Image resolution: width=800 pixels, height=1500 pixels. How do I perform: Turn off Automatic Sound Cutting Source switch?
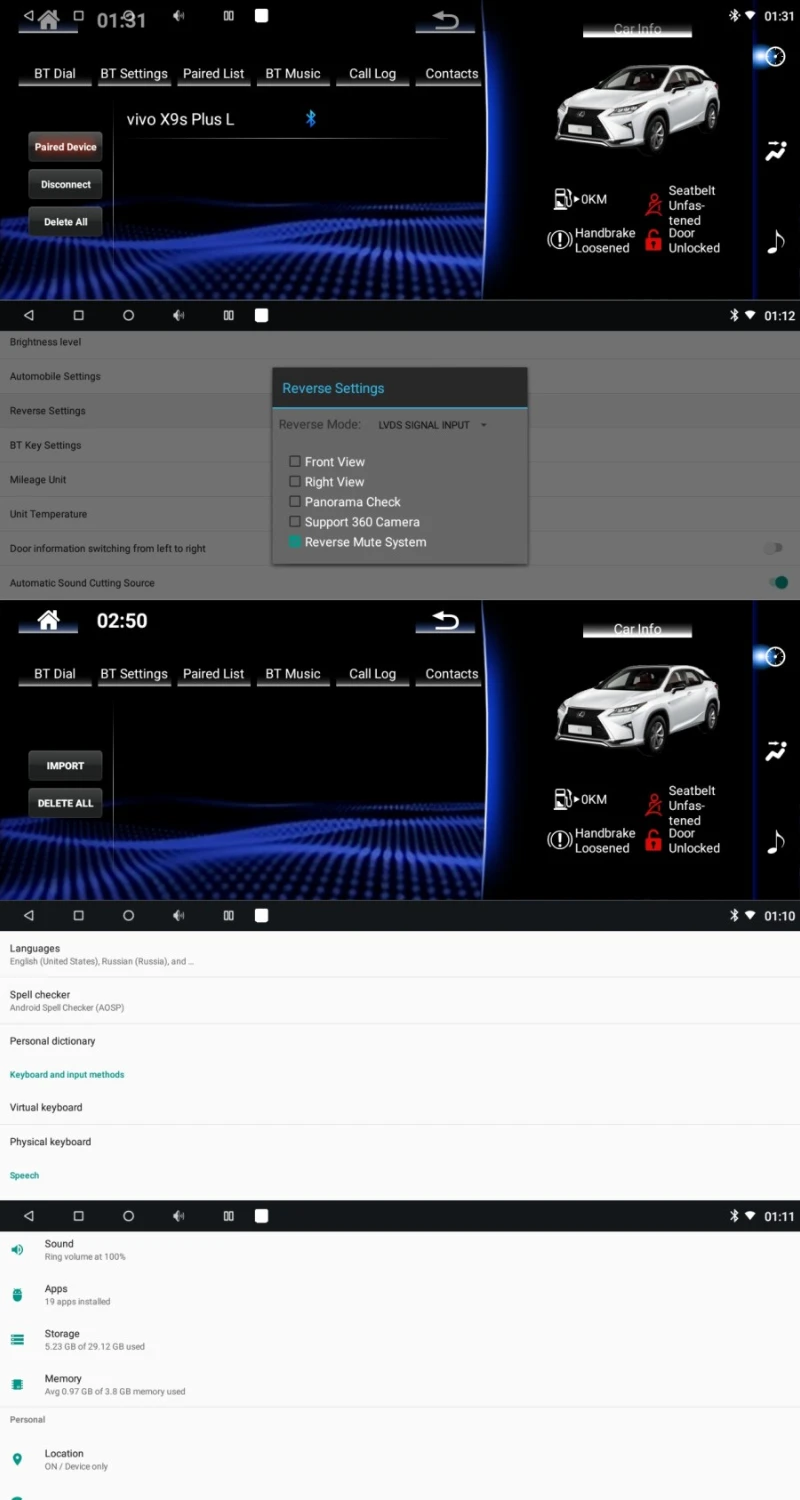click(x=777, y=582)
